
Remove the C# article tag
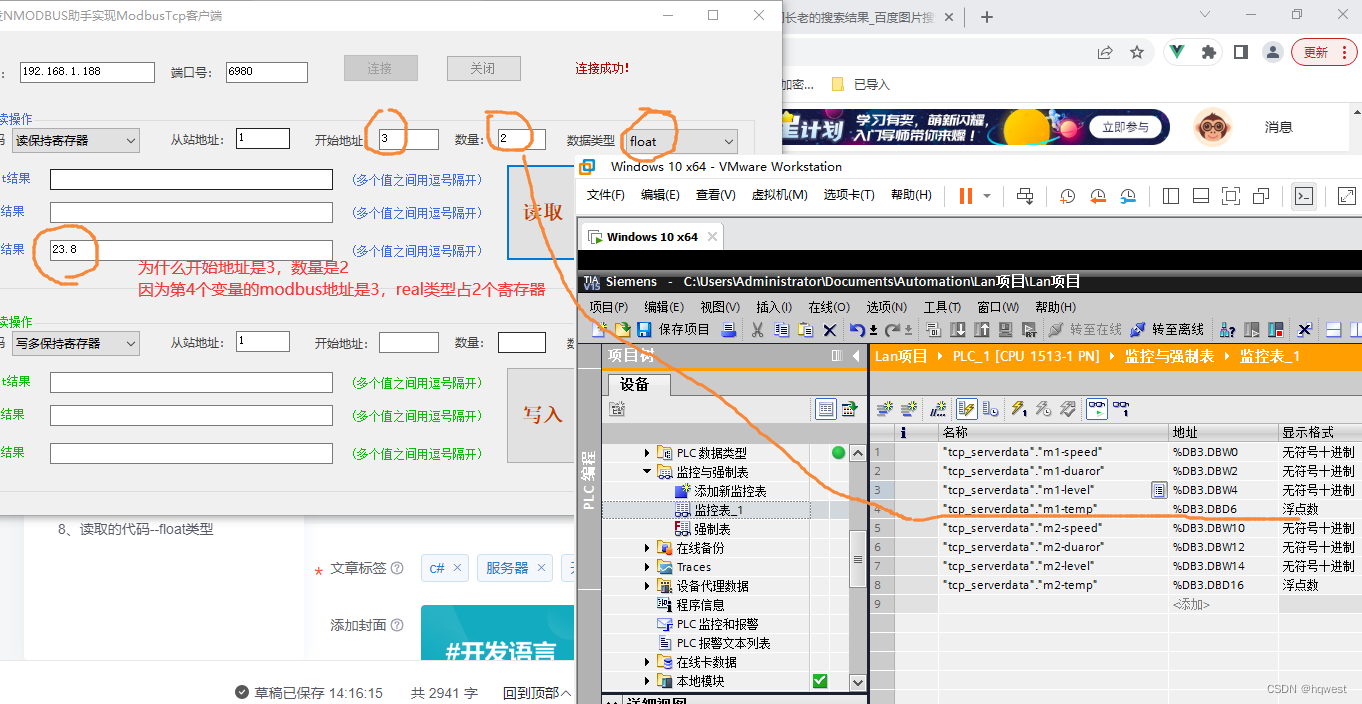[x=457, y=568]
